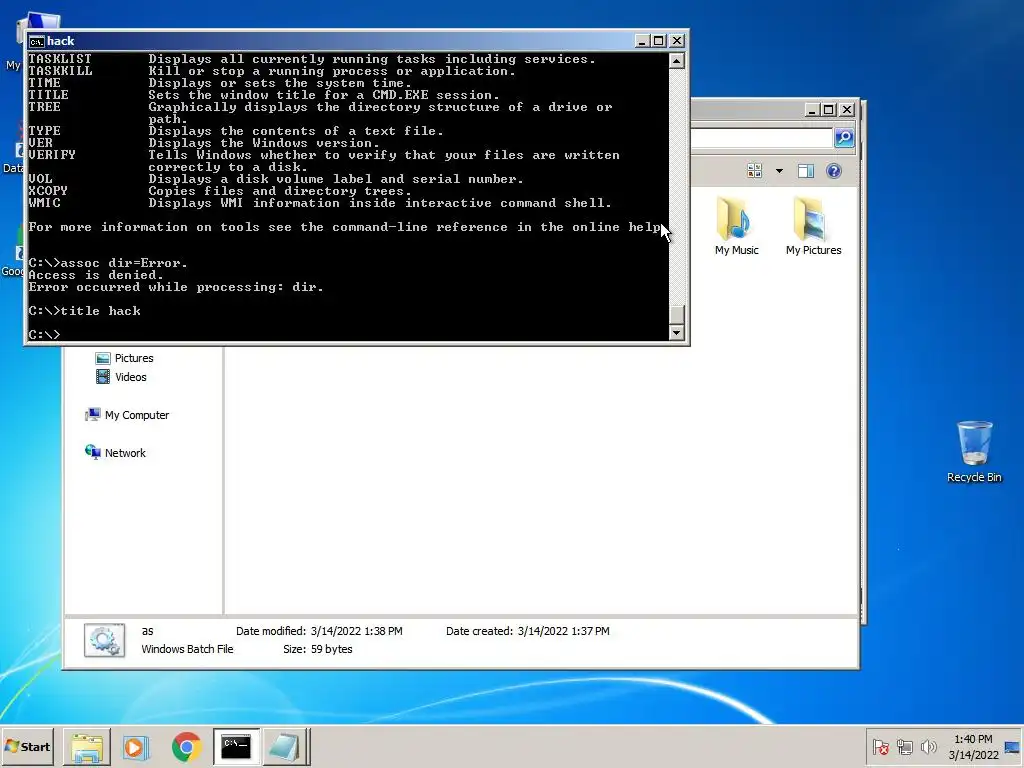Click Date created value 3/14/2022 1:37 PM
This screenshot has width=1024, height=768.
click(564, 631)
